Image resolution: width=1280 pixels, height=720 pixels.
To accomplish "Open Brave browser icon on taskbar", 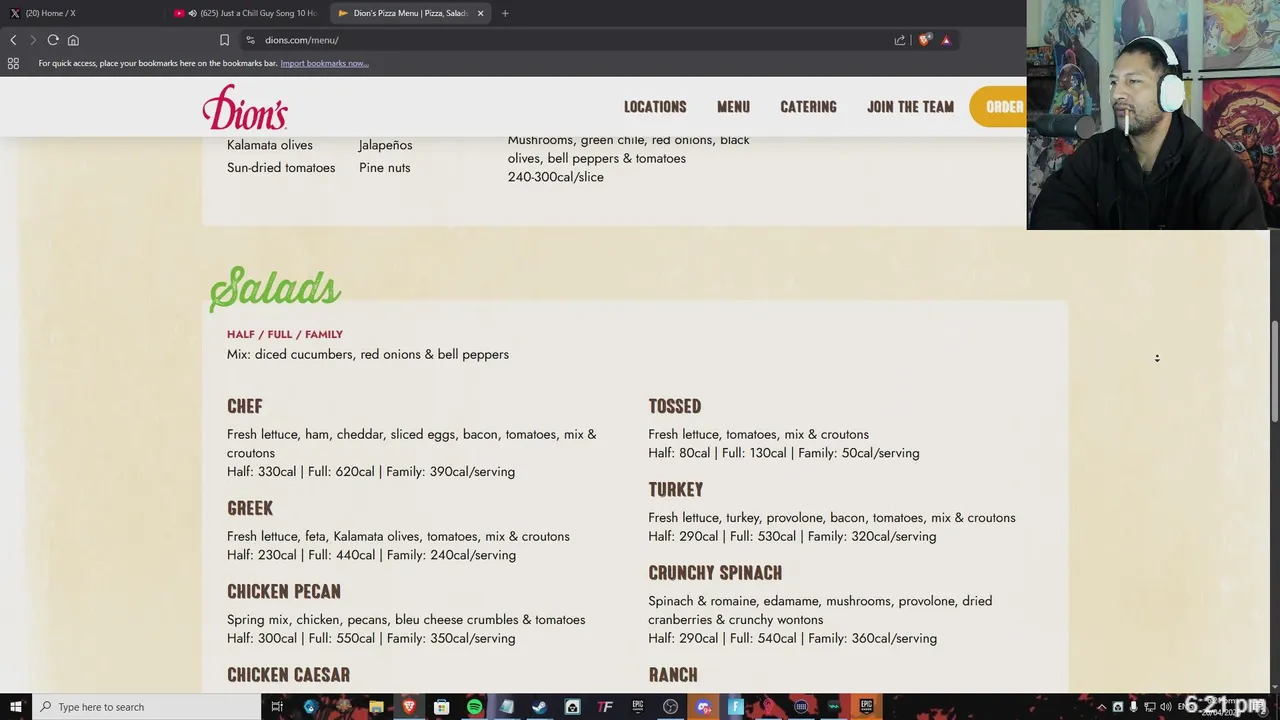I will click(x=409, y=707).
